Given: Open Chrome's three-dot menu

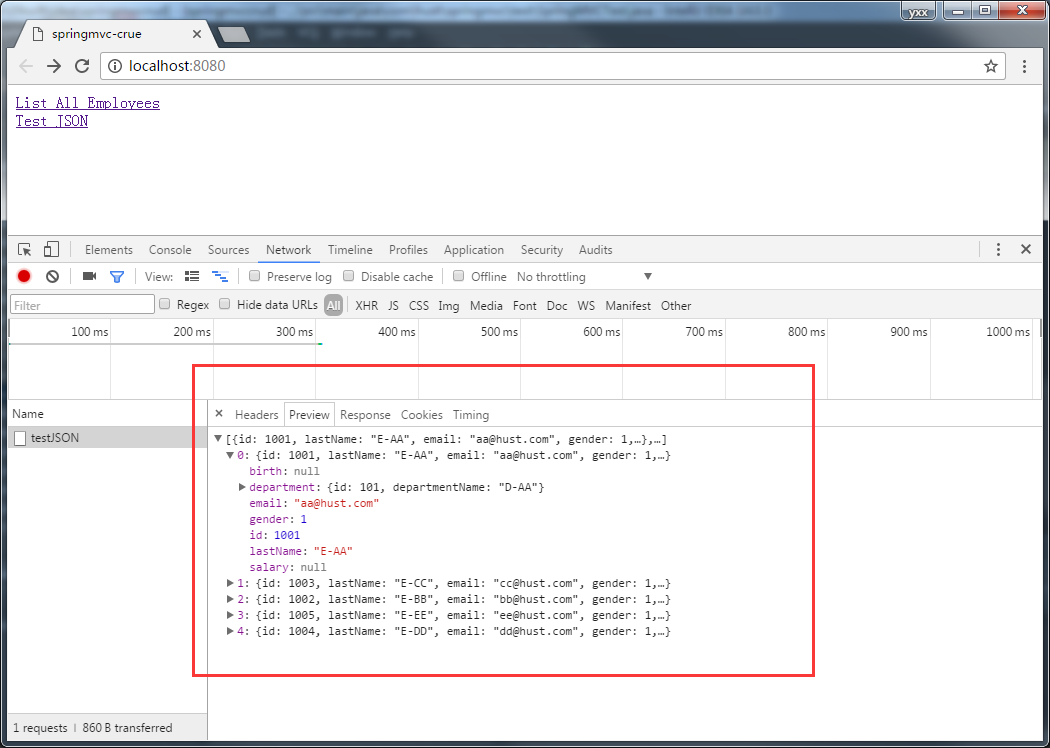Looking at the screenshot, I should (1024, 66).
